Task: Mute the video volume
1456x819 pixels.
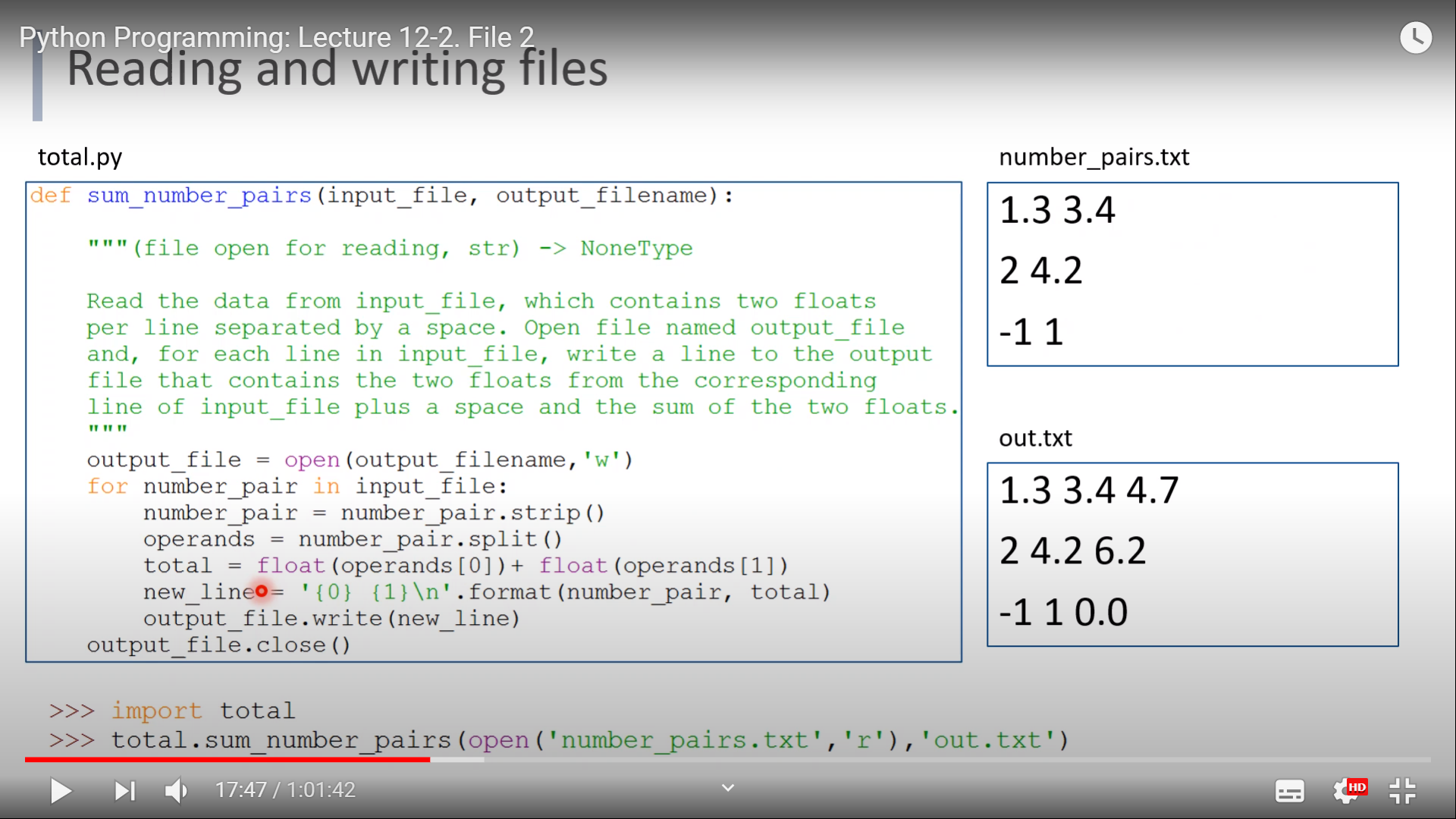Action: pos(176,791)
